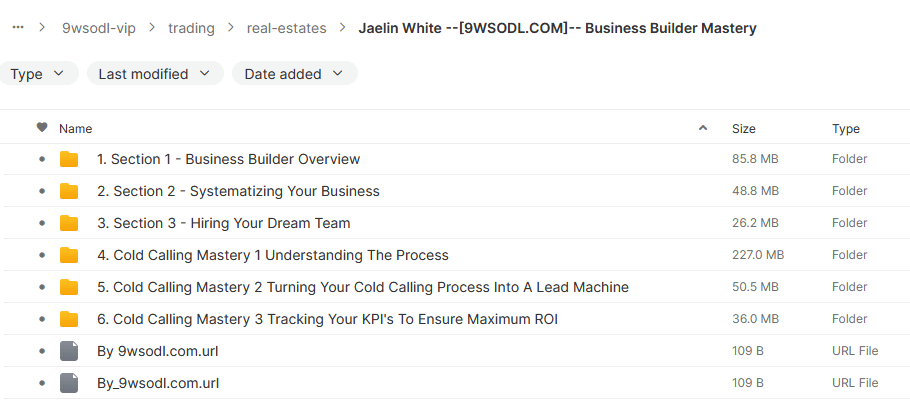The height and width of the screenshot is (409, 910).
Task: Open the Last modified filter dropdown
Action: pyautogui.click(x=154, y=73)
